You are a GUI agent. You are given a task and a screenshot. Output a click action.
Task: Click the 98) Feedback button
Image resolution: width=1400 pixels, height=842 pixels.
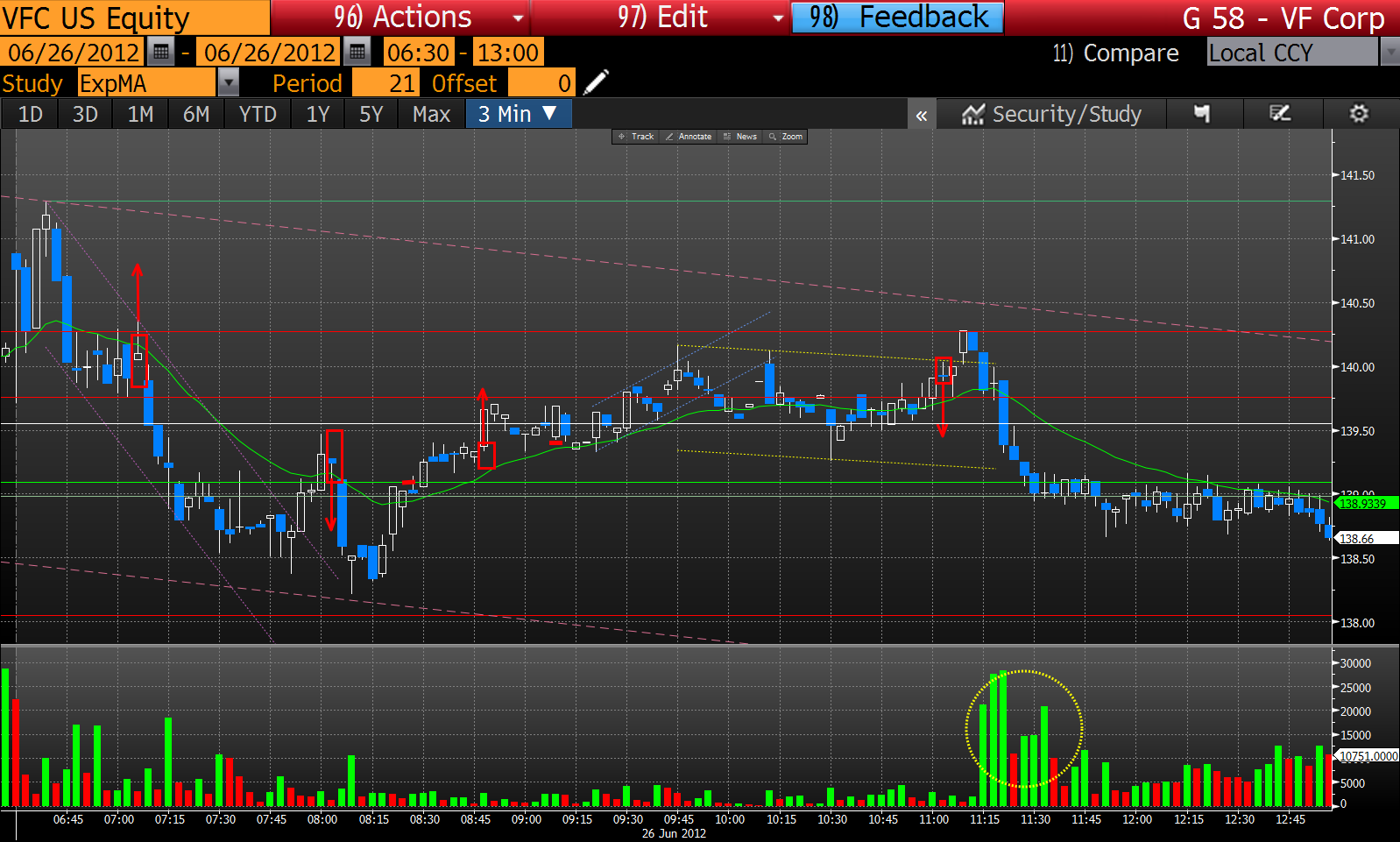pos(898,18)
